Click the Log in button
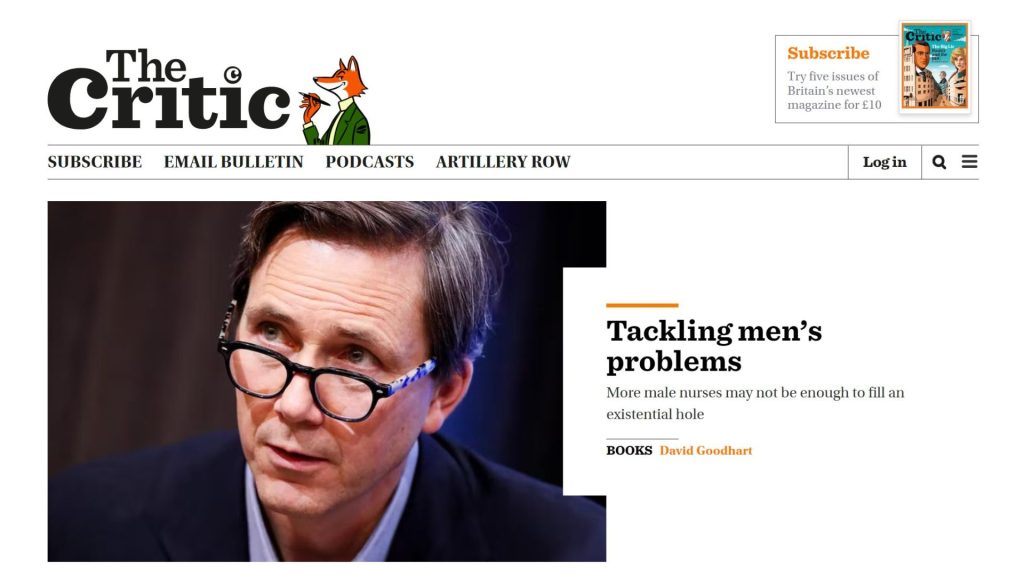The width and height of the screenshot is (1024, 585). (x=885, y=162)
